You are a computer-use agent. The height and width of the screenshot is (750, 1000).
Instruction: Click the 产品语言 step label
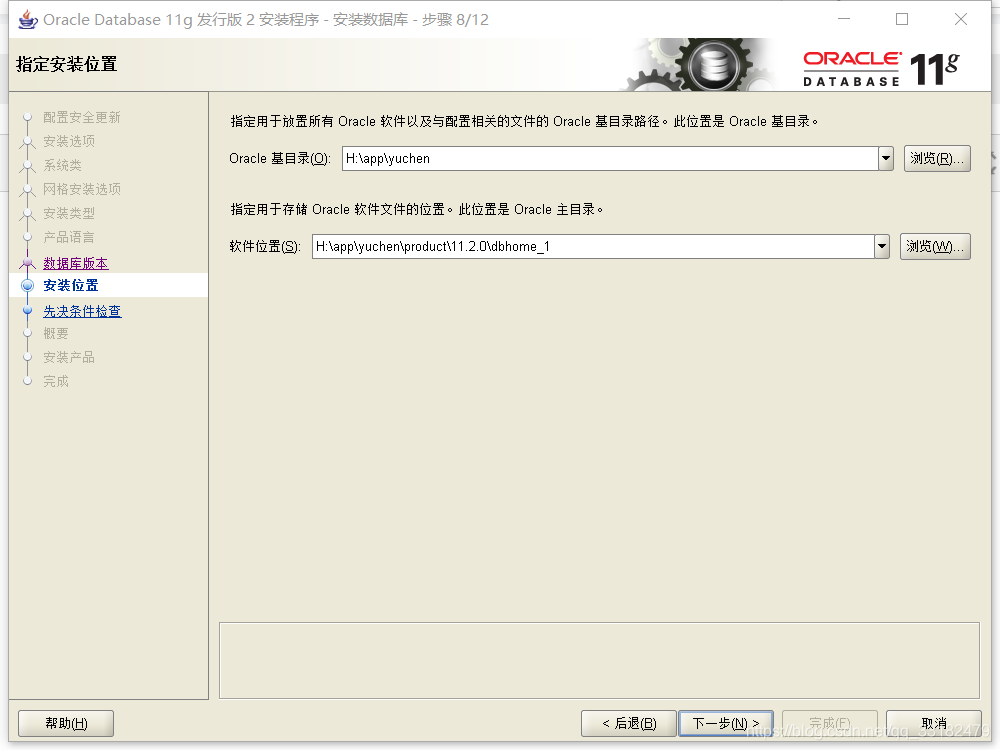(69, 237)
